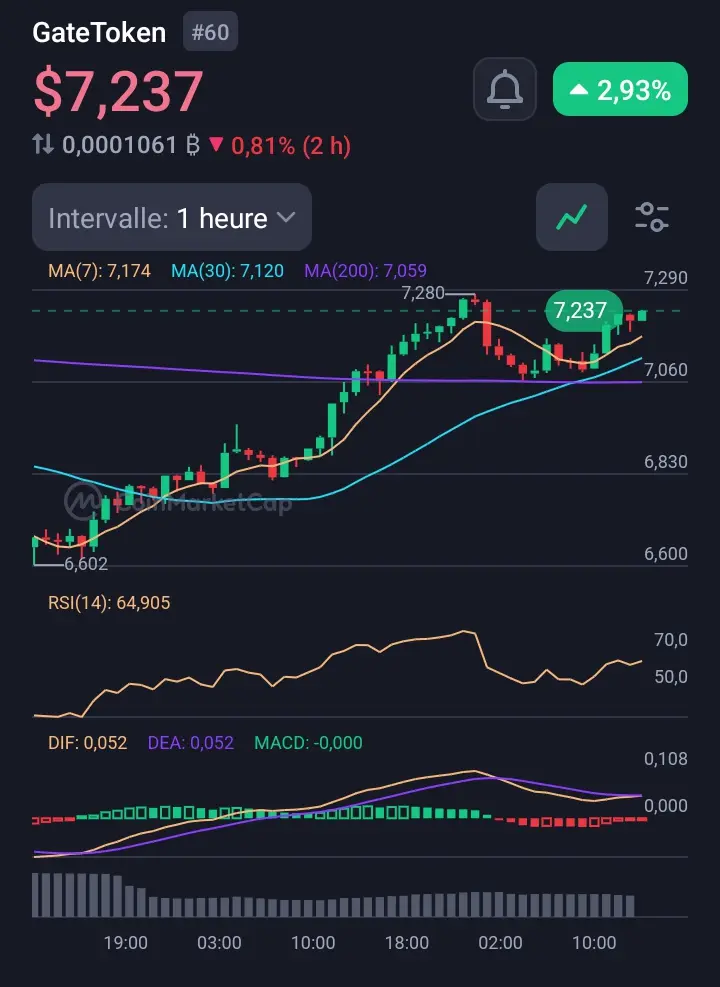Select the MA(30): 7,120 legend label
Screen dimensions: 720x987
click(227, 271)
